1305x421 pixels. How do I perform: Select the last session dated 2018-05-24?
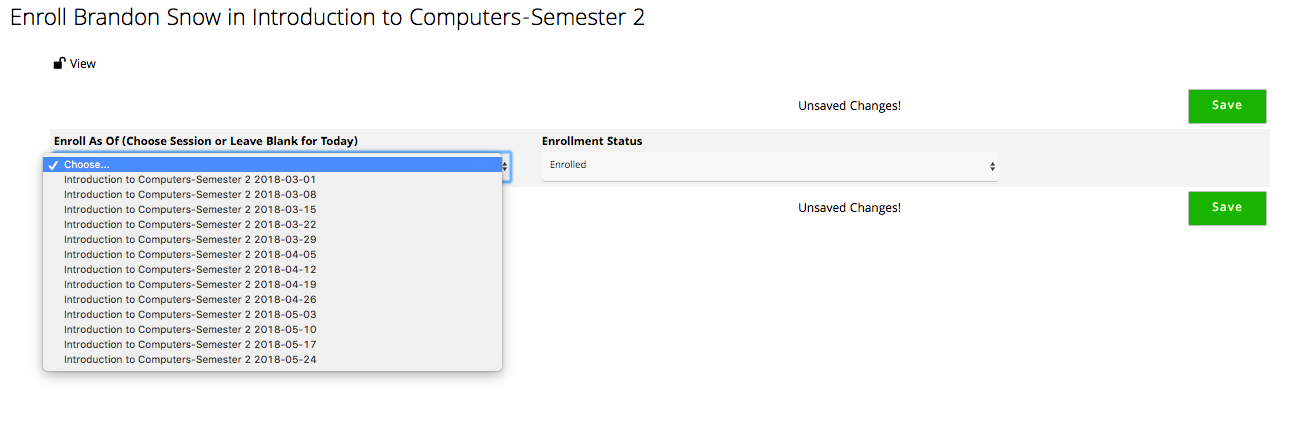272,360
